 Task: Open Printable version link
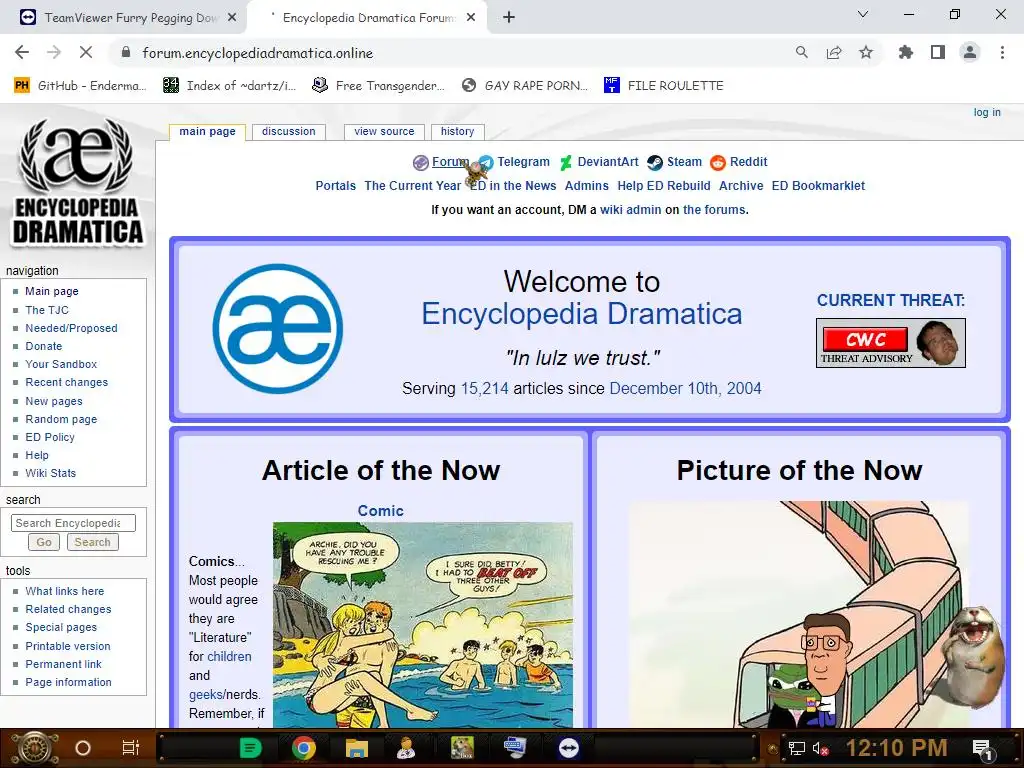68,646
